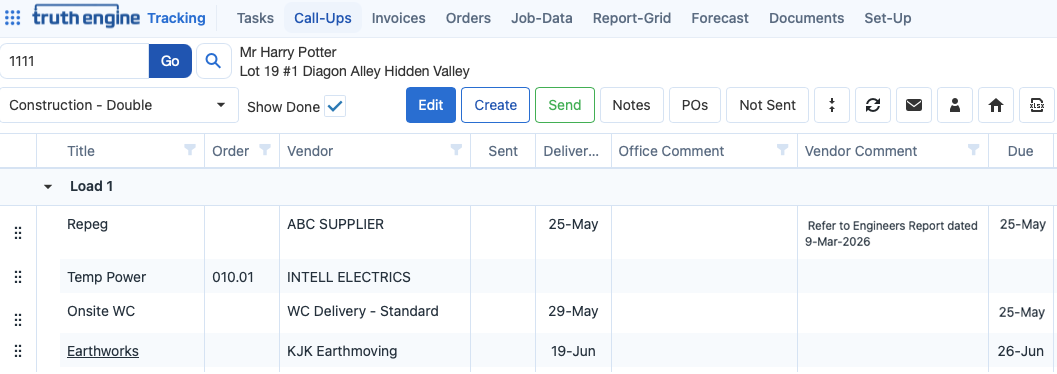This screenshot has height=374, width=1057.
Task: Click the refresh icon button
Action: pos(873,105)
